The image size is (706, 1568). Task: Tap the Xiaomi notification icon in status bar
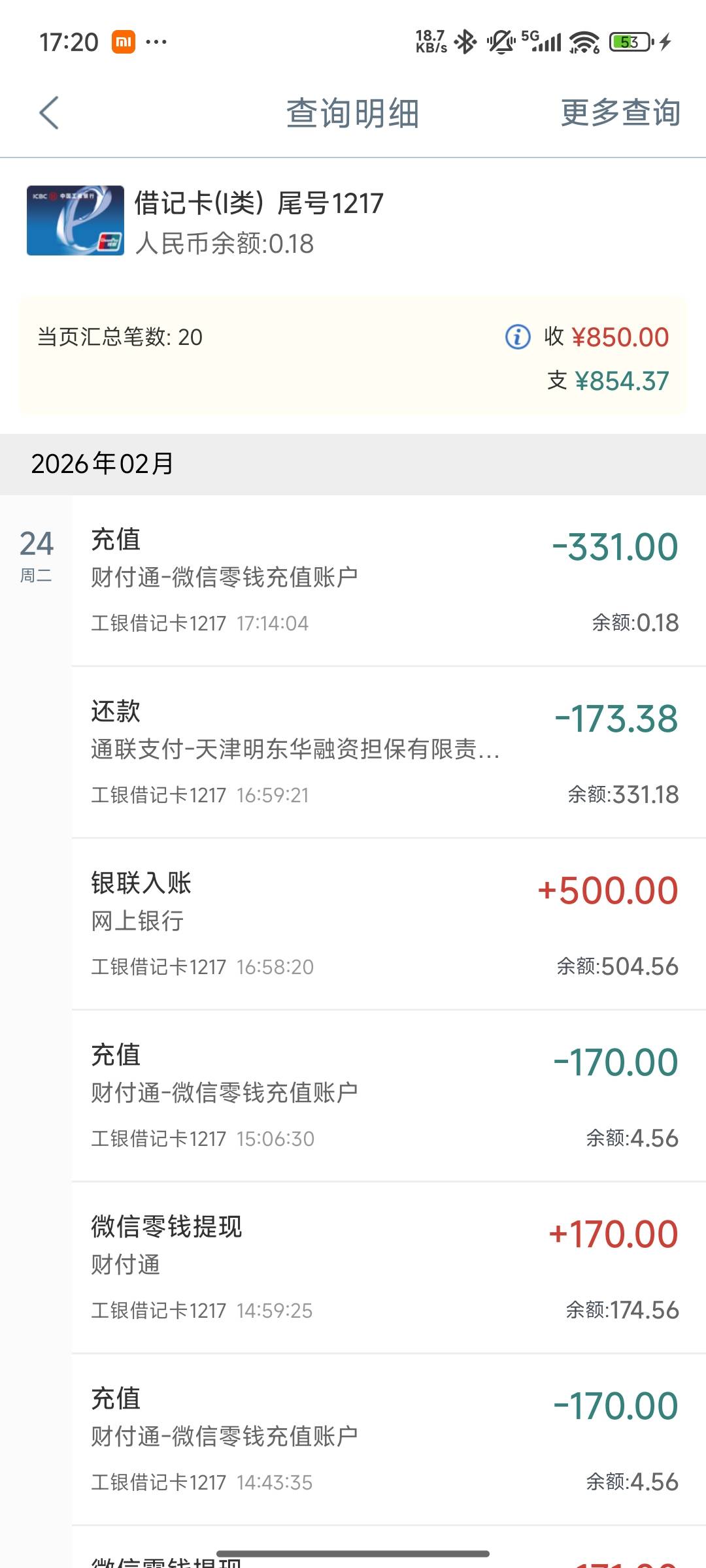[x=124, y=42]
